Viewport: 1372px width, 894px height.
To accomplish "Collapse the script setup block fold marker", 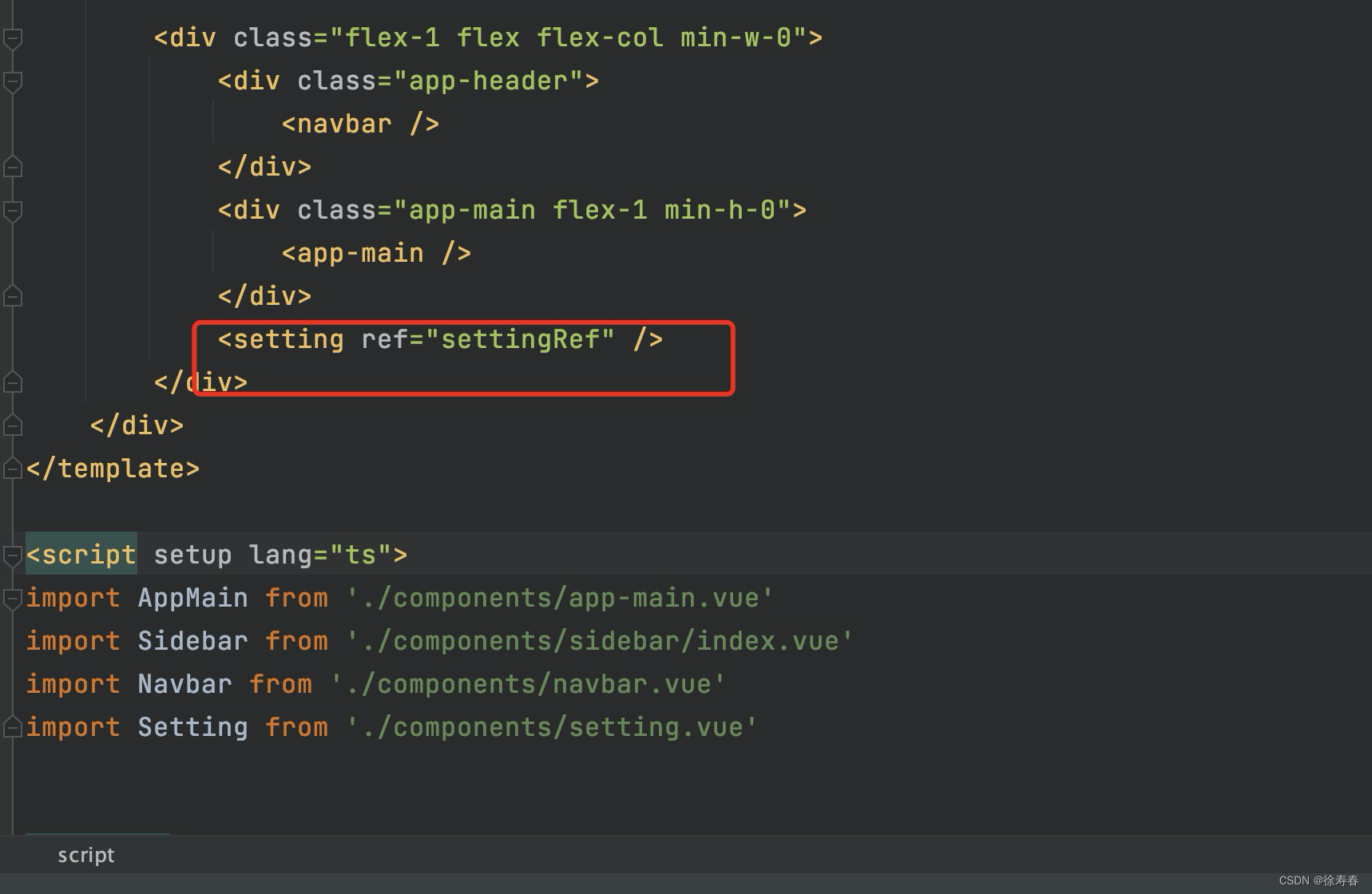I will [x=12, y=556].
